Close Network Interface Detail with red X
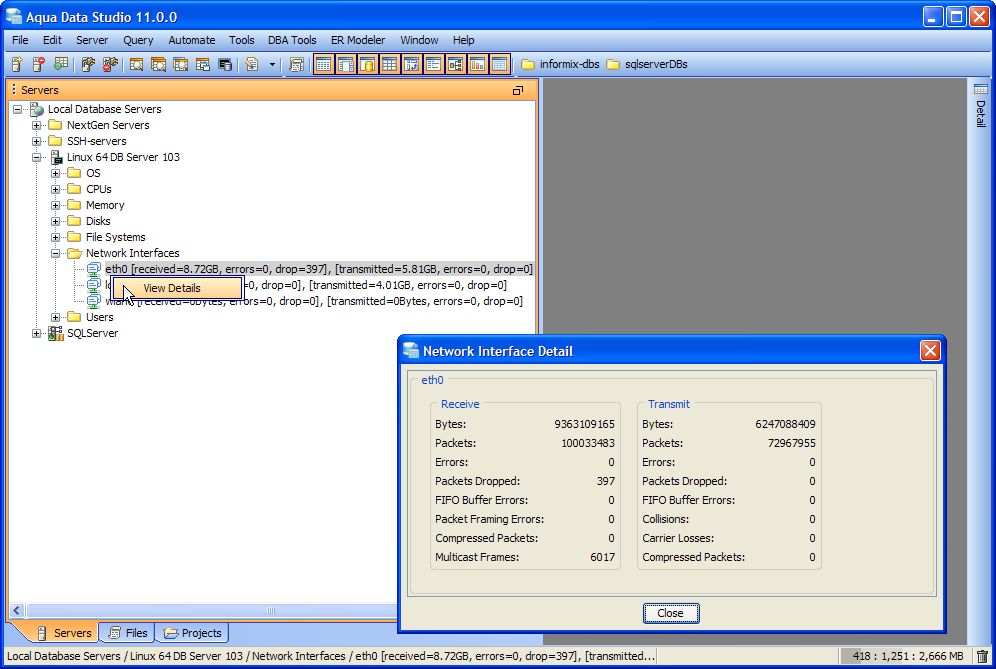 click(x=930, y=351)
